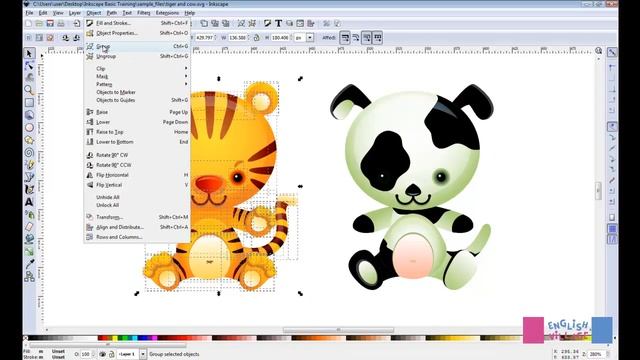Select the Tweak tool

(x=29, y=78)
